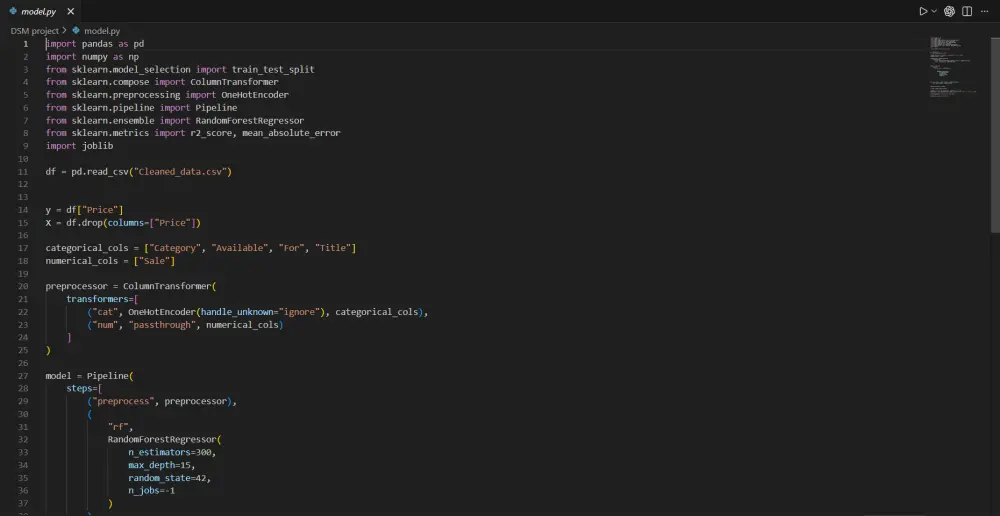This screenshot has height=516, width=1000.
Task: Click the "Available" string in categorical_cols
Action: [240, 248]
